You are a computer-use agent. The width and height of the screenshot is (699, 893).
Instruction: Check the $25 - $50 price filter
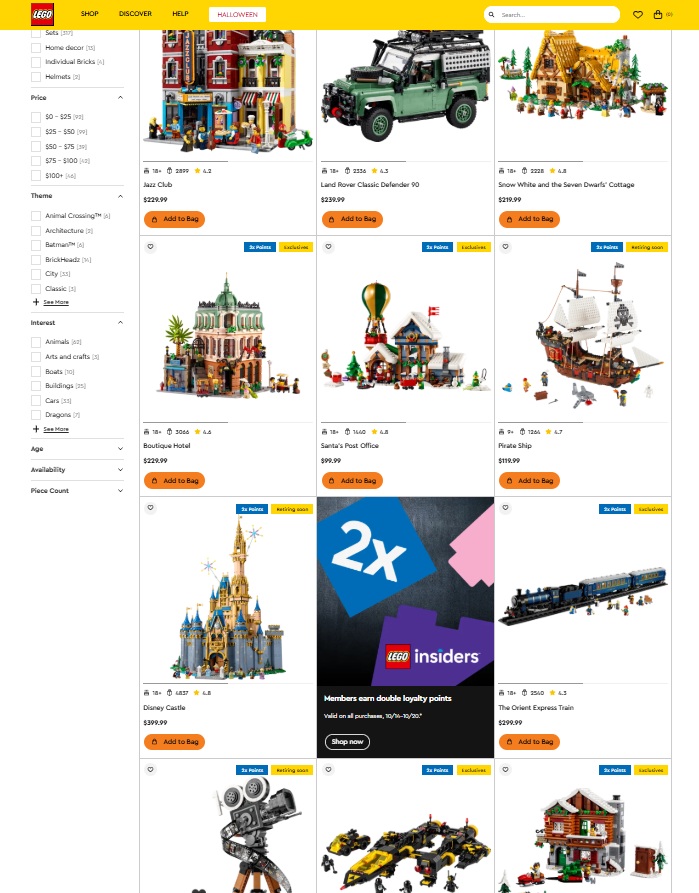(x=36, y=132)
